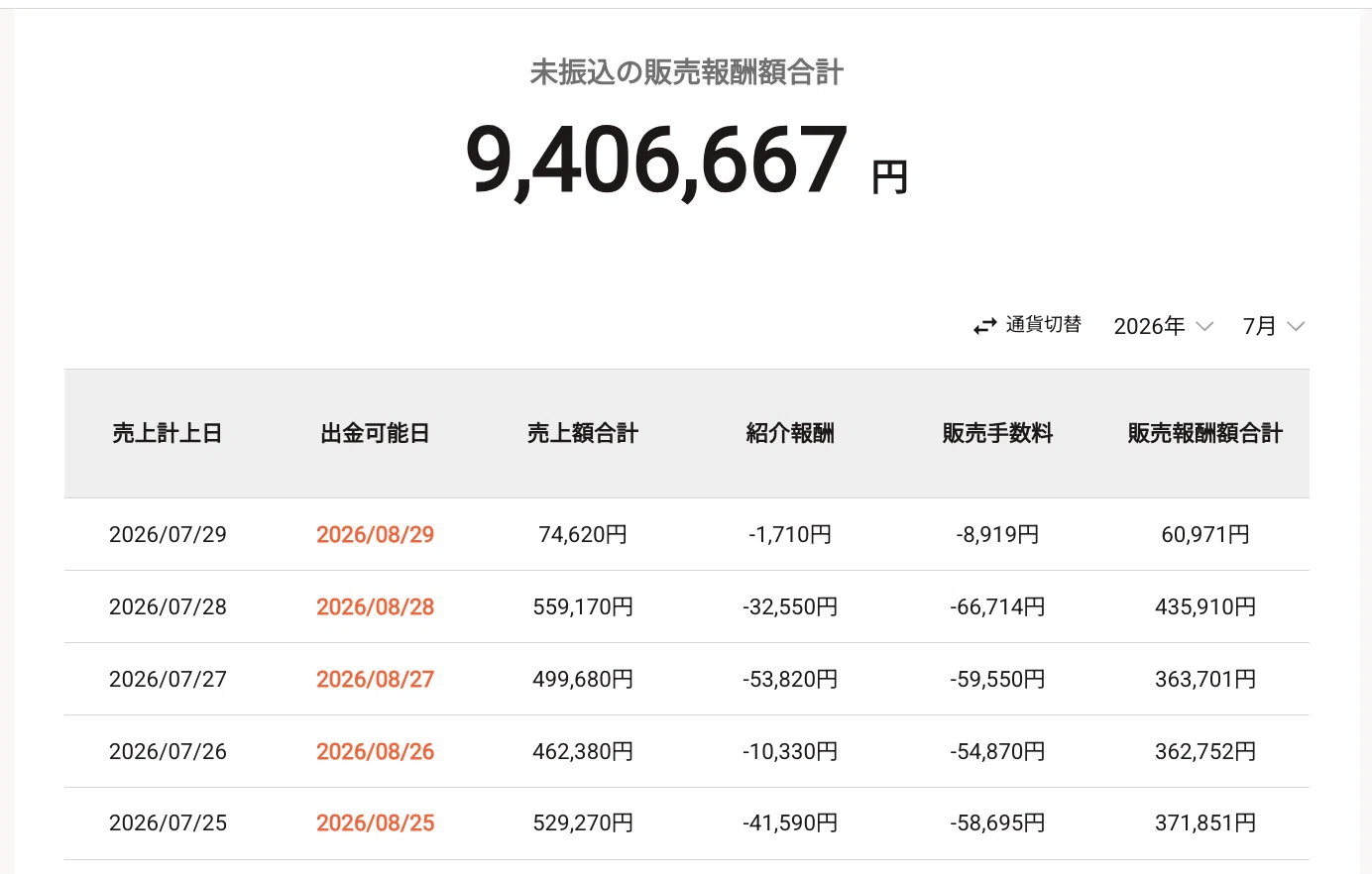Click the 74,620円 sales total cell

583,534
